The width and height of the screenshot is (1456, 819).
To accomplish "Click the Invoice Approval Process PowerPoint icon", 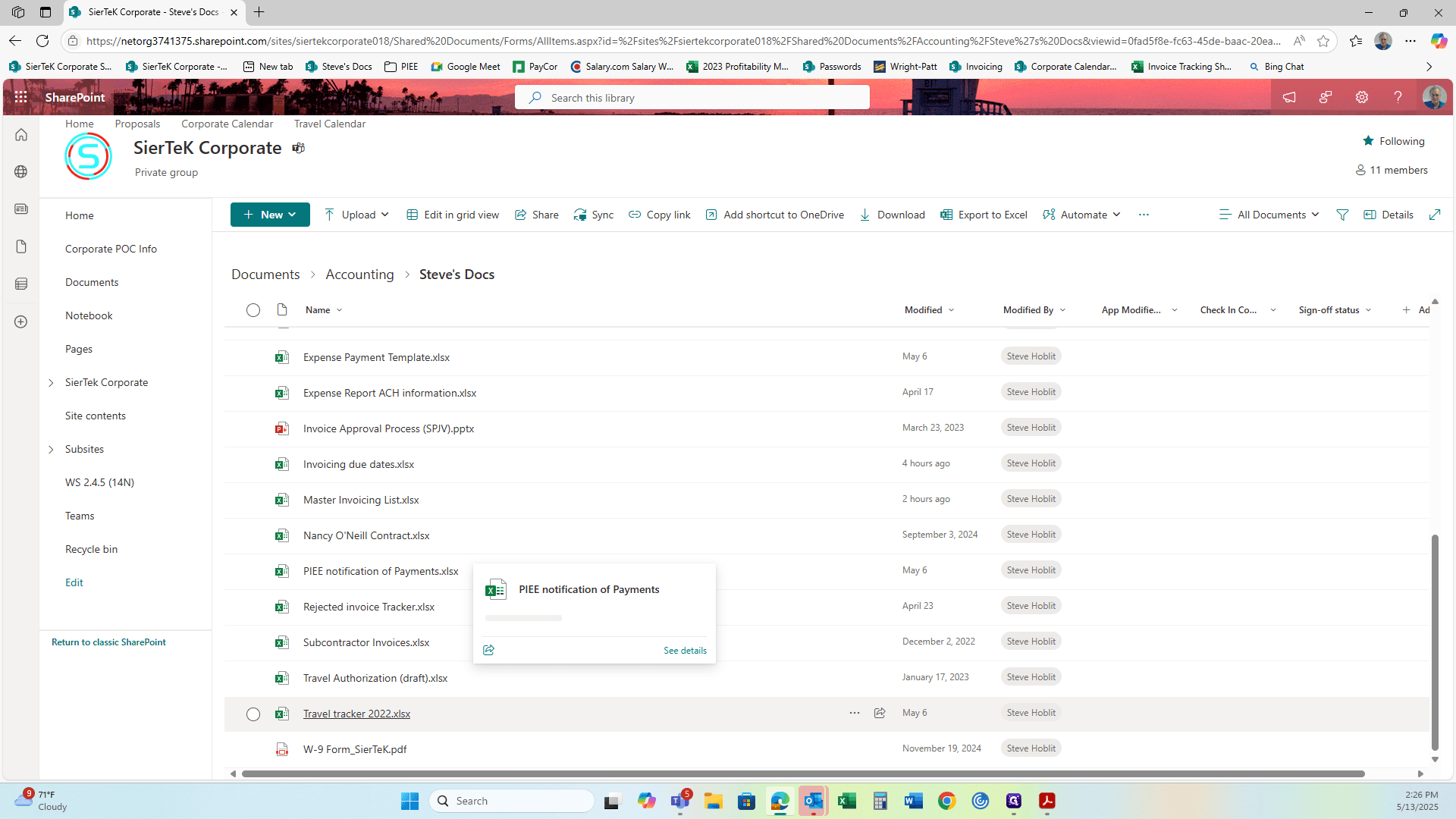I will 282,428.
